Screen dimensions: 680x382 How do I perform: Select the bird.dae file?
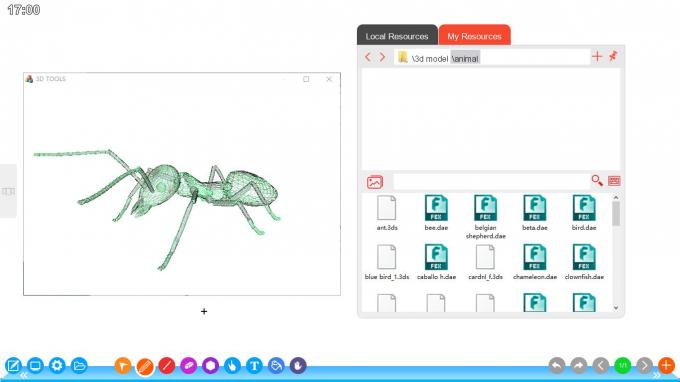[x=584, y=213]
